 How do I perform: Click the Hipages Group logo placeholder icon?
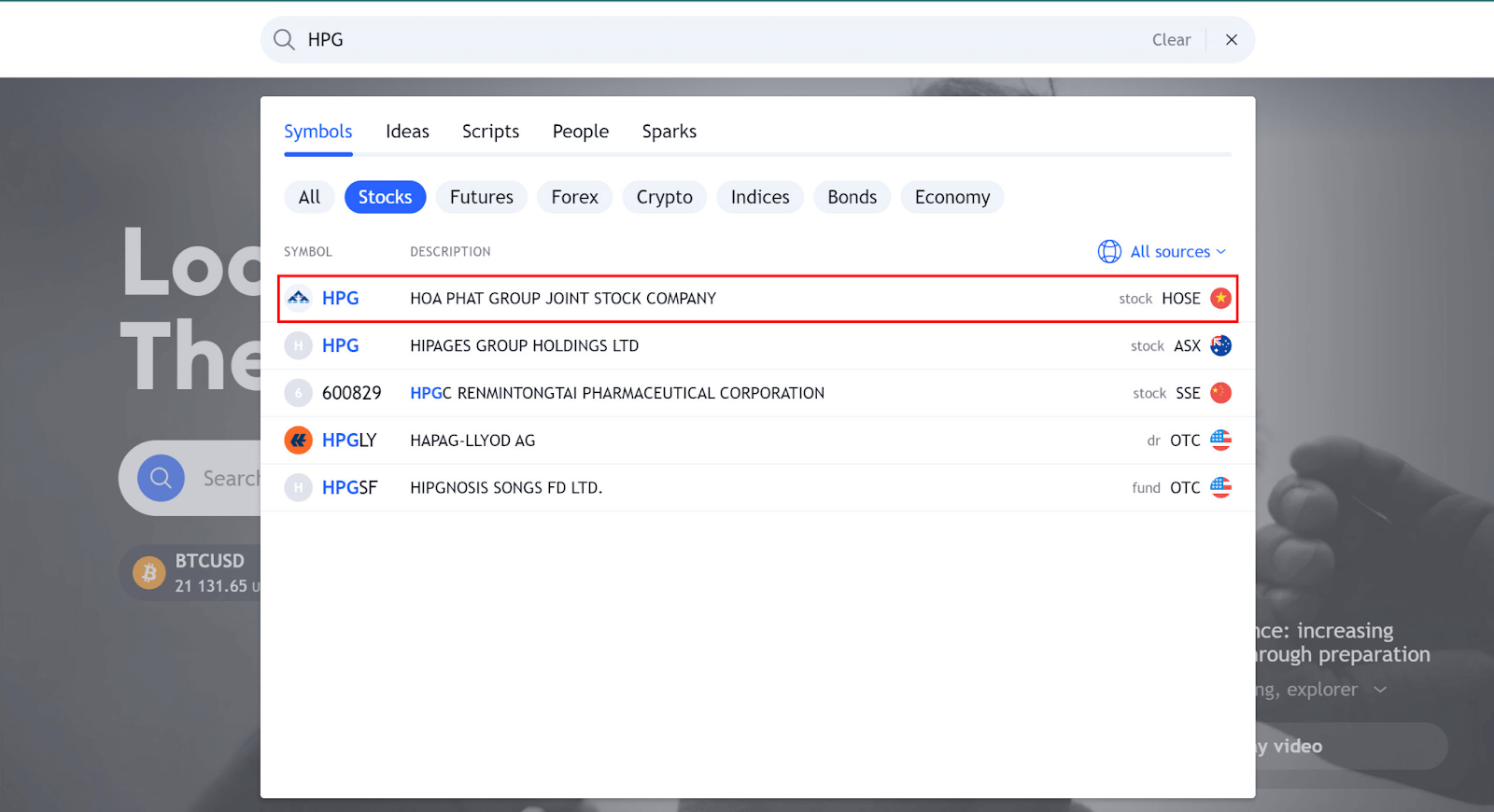[298, 346]
